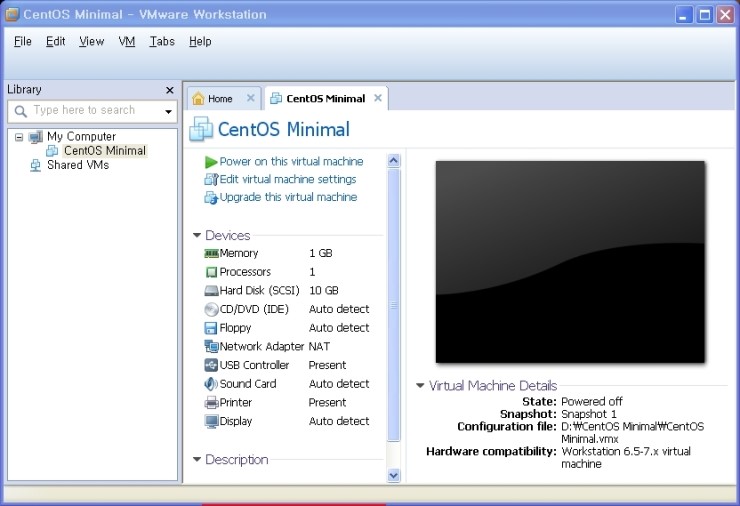
Task: Click Upgrade this virtual machine link
Action: pos(288,197)
